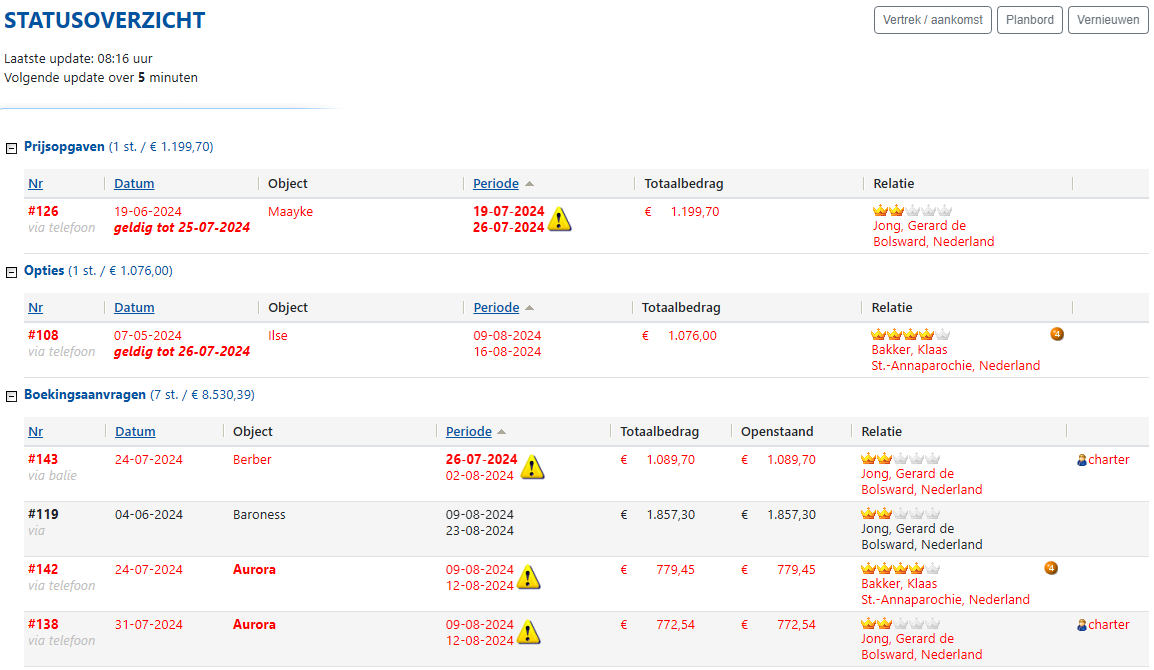Collapse the Boekingsaanvragen section
The width and height of the screenshot is (1154, 670).
pos(12,396)
